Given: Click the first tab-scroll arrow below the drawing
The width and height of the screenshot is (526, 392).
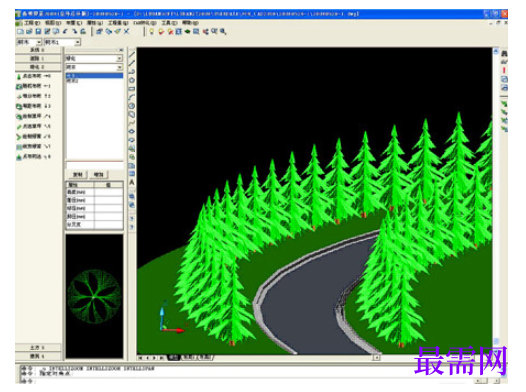Looking at the screenshot, I should [x=141, y=358].
